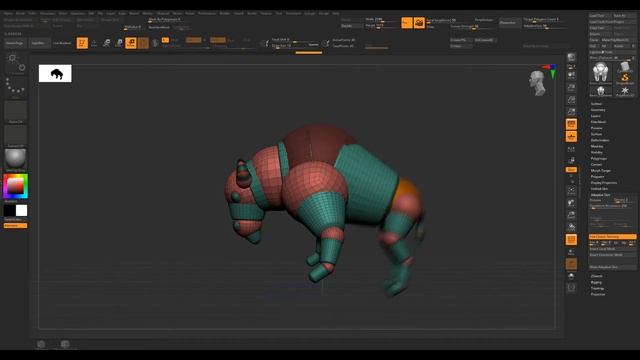Expand the Subtool subpalette
Viewport: 640px width, 360px height.
click(596, 104)
